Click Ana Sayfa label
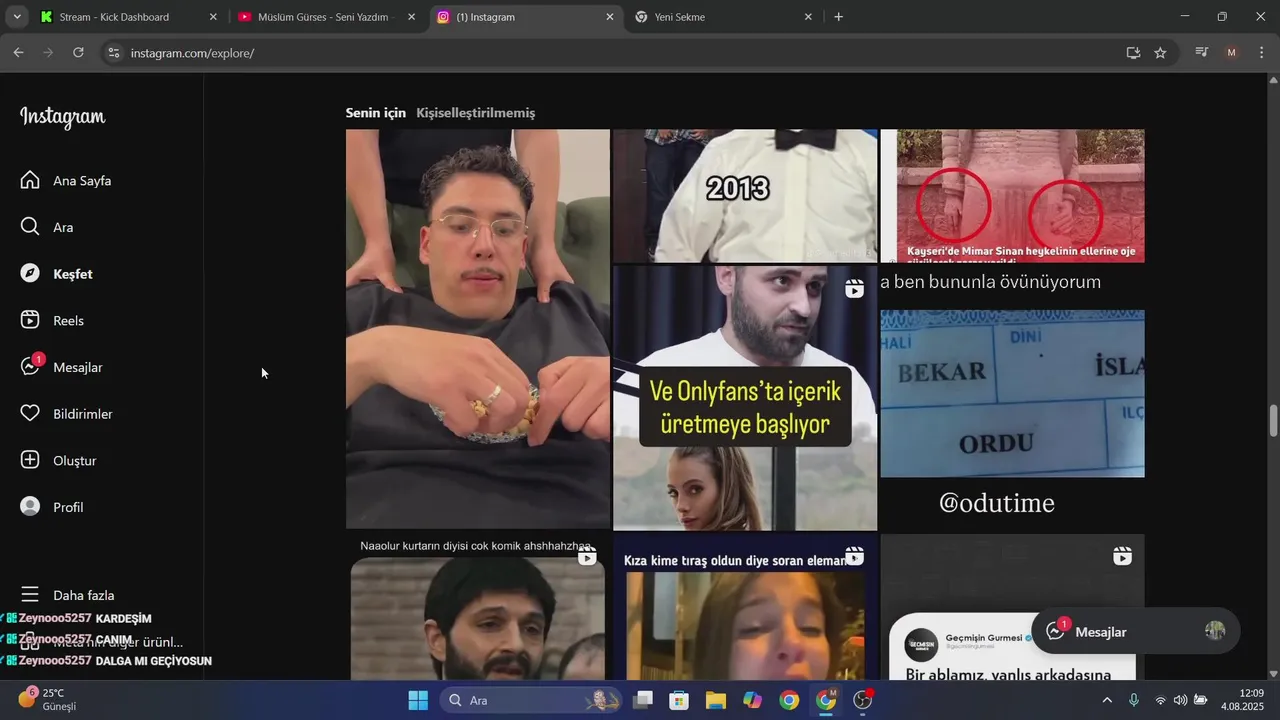The image size is (1280, 720). 82,181
